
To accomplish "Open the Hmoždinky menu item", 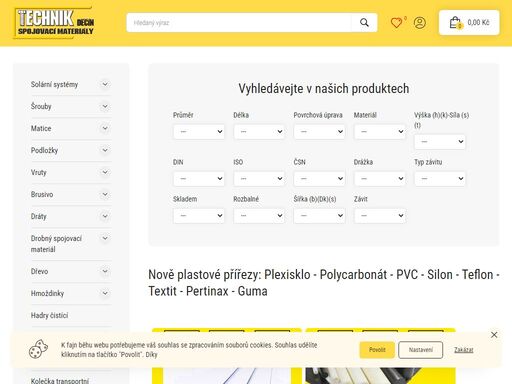I will click(x=47, y=293).
